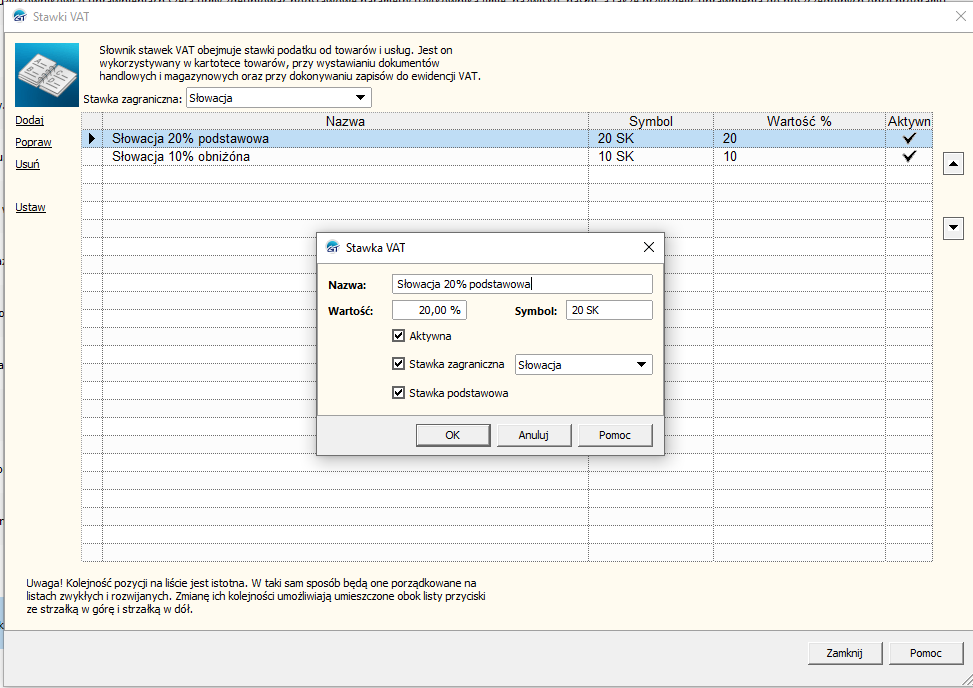973x688 pixels.
Task: Toggle the Stawka podstawowa checkbox
Action: pyautogui.click(x=398, y=392)
